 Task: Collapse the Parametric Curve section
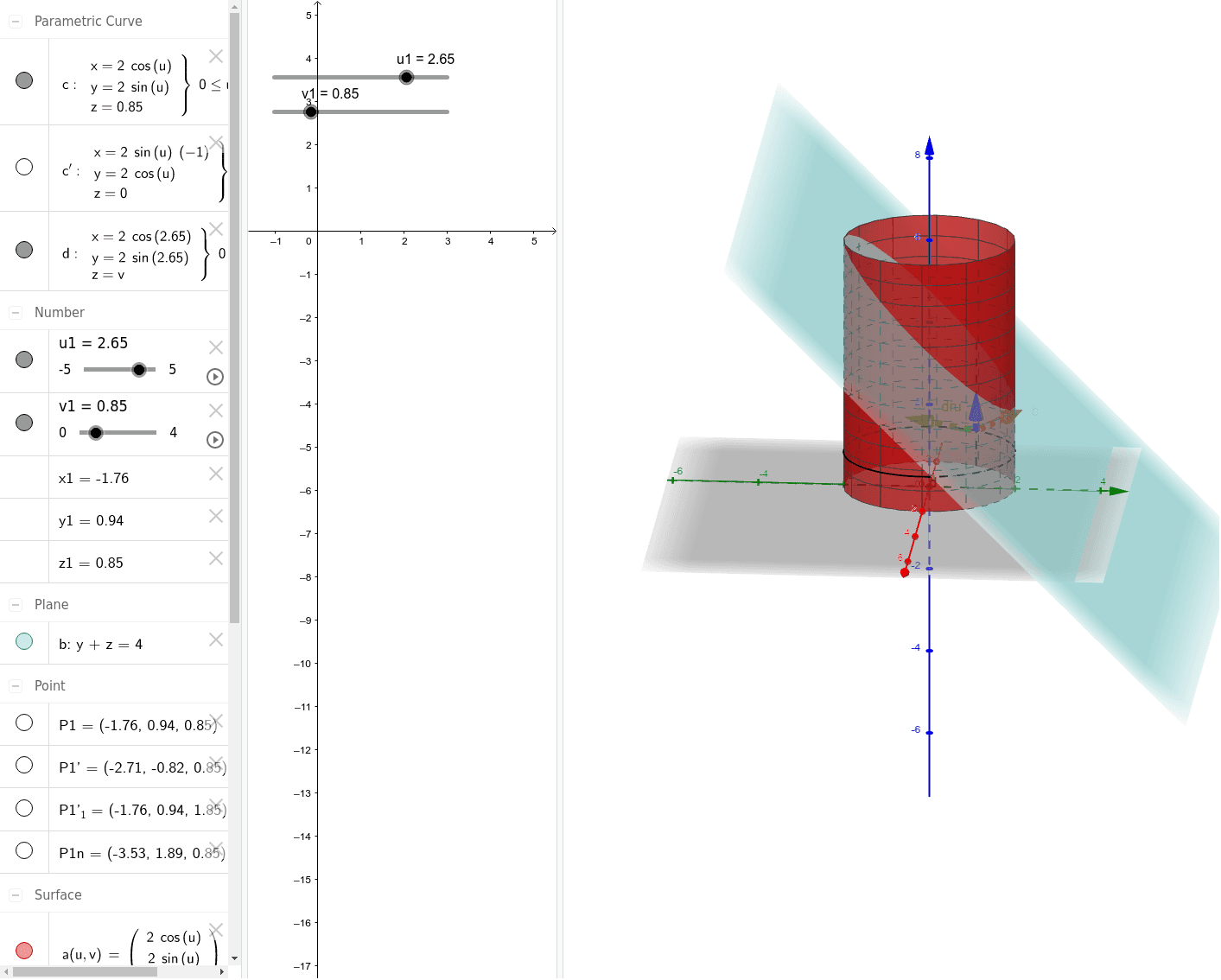(16, 22)
